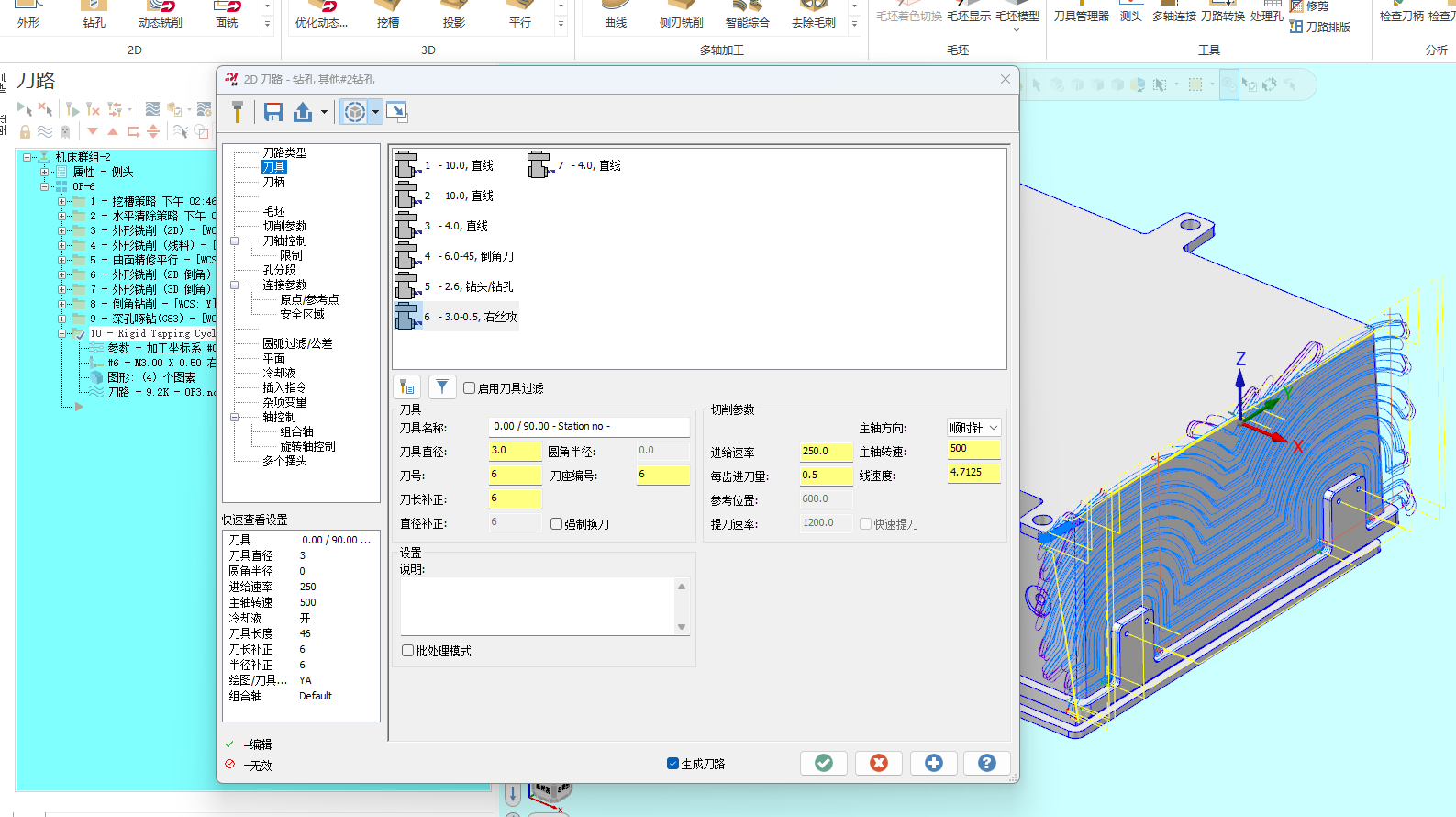Click the 挖槽 tool in the 3D ribbon
This screenshot has height=817, width=1456.
[388, 15]
